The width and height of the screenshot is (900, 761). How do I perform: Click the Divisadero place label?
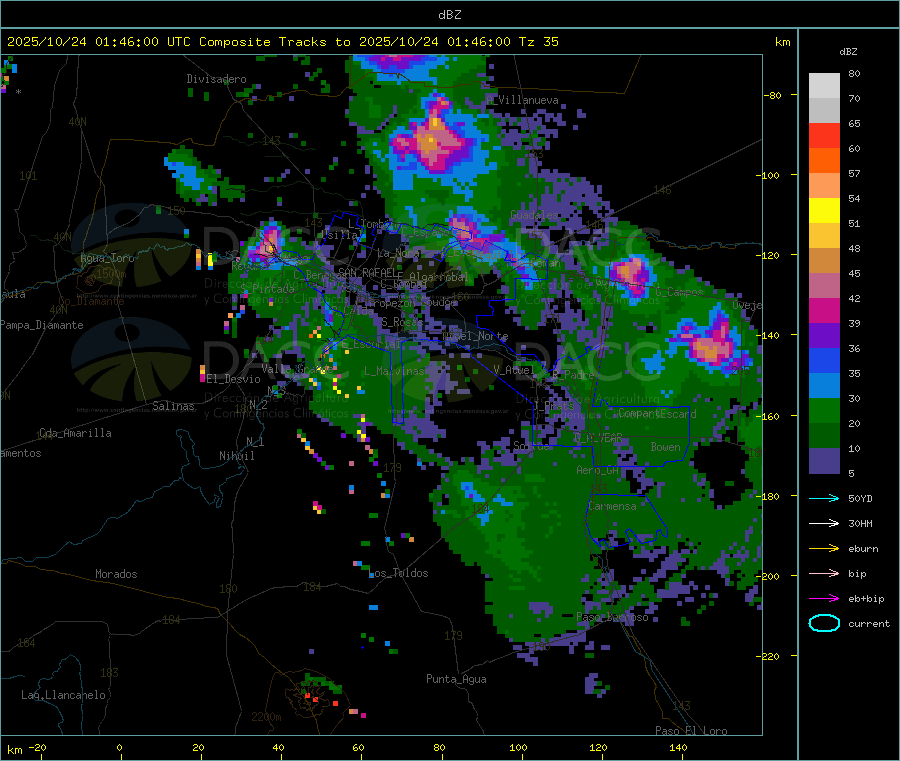tap(216, 79)
